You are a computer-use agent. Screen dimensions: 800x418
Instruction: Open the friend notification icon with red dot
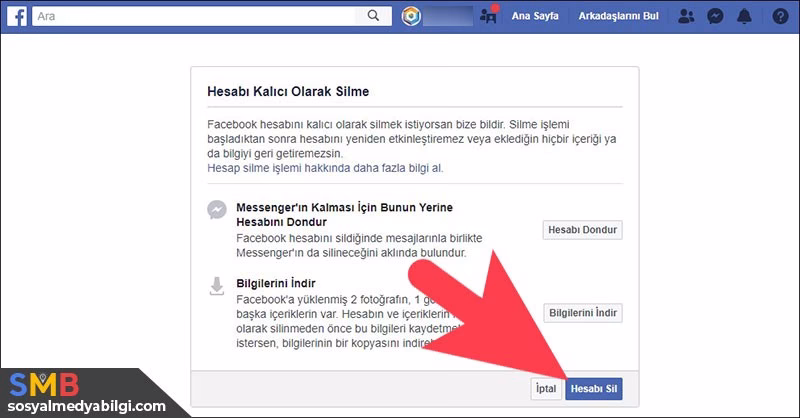(x=488, y=16)
